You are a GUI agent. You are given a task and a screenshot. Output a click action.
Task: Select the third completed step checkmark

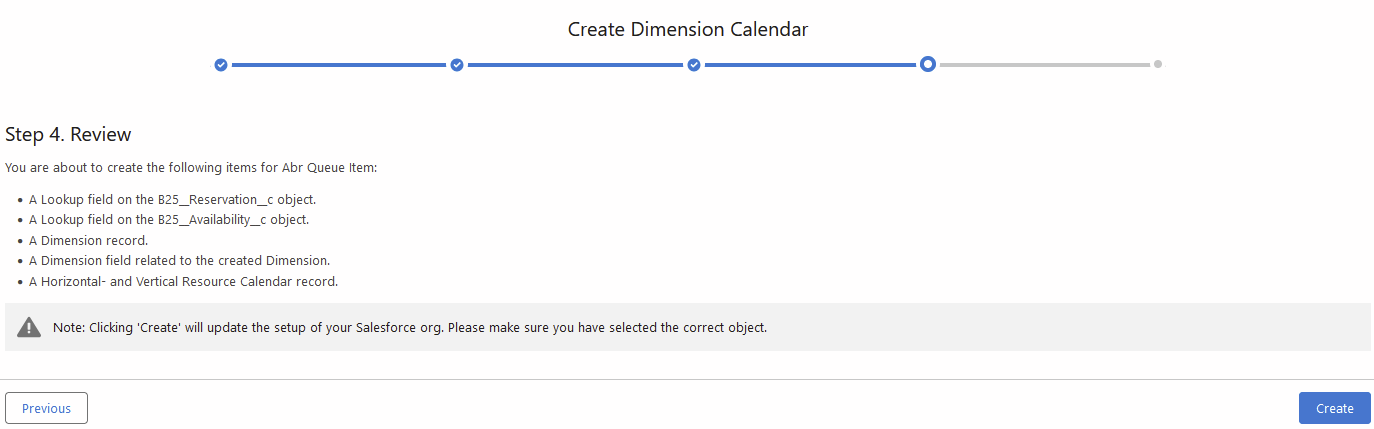[x=693, y=65]
